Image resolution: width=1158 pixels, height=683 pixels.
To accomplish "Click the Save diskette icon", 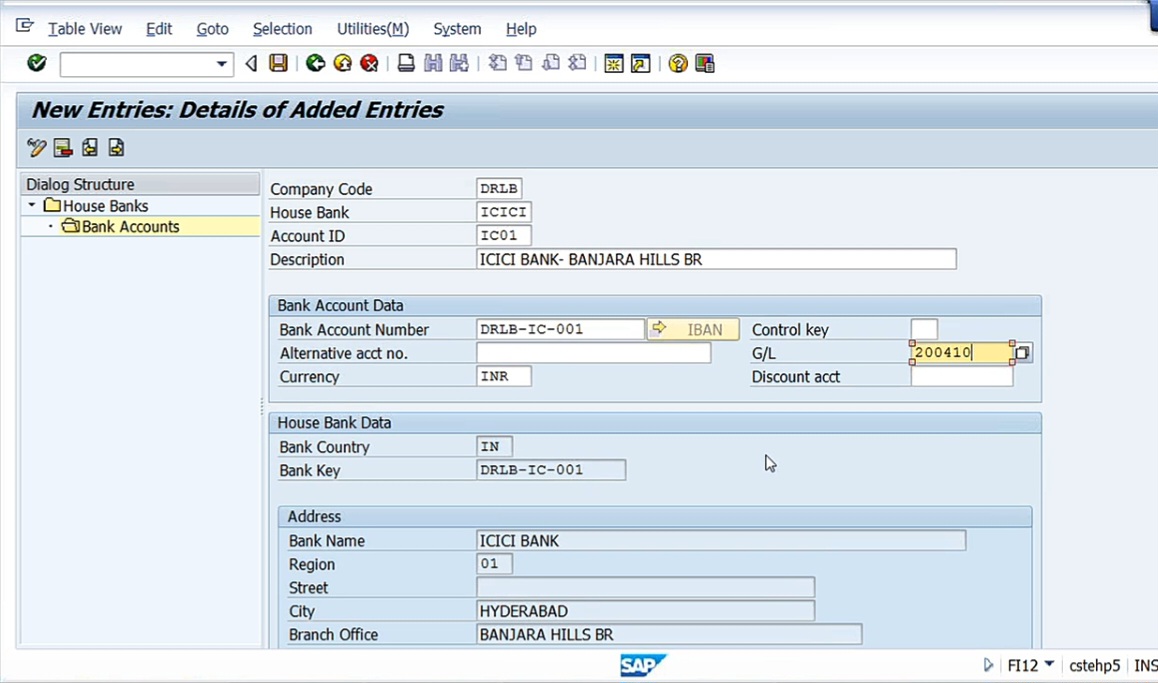I will pyautogui.click(x=278, y=64).
